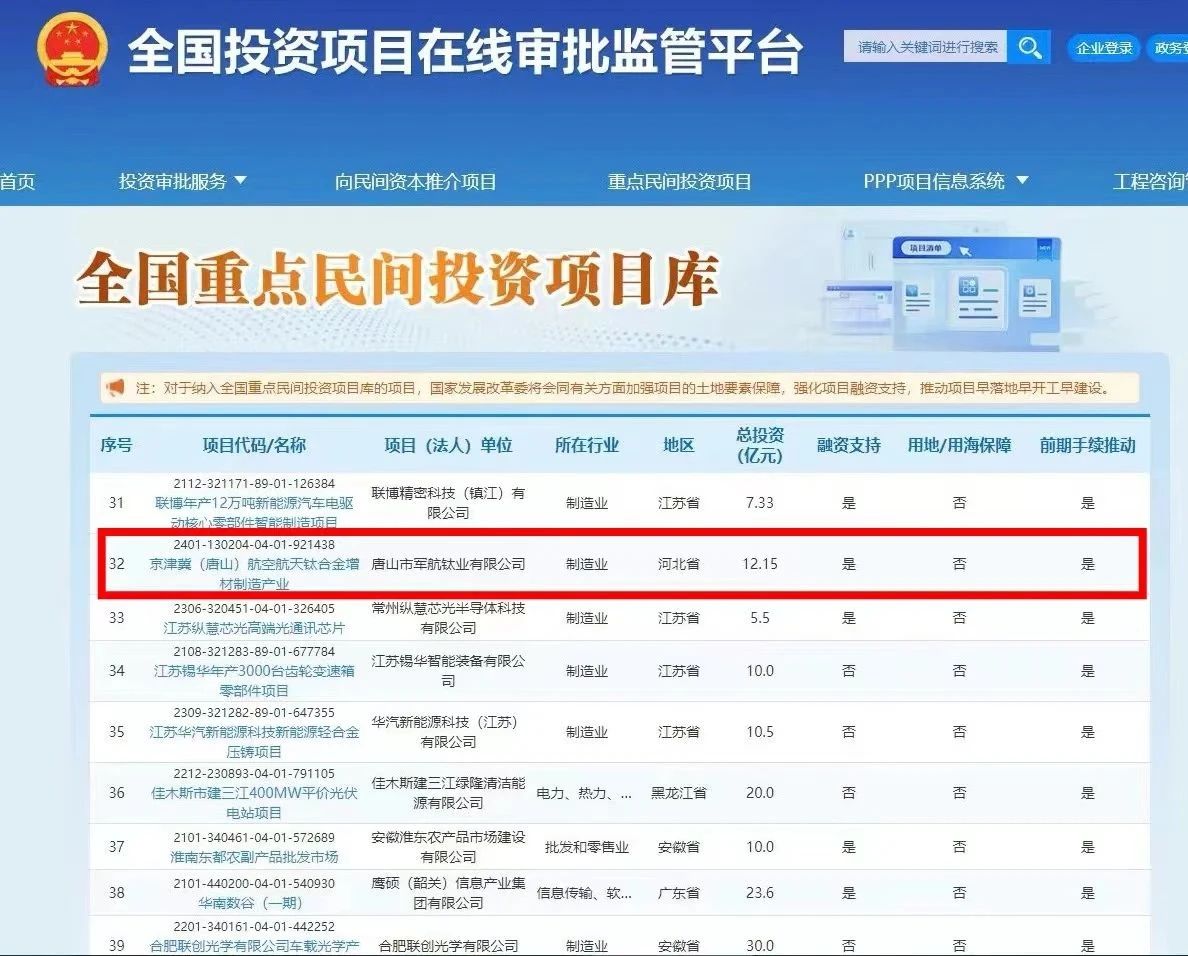Expand the PPP项目信息系统 dropdown menu
This screenshot has height=956, width=1188.
point(946,181)
